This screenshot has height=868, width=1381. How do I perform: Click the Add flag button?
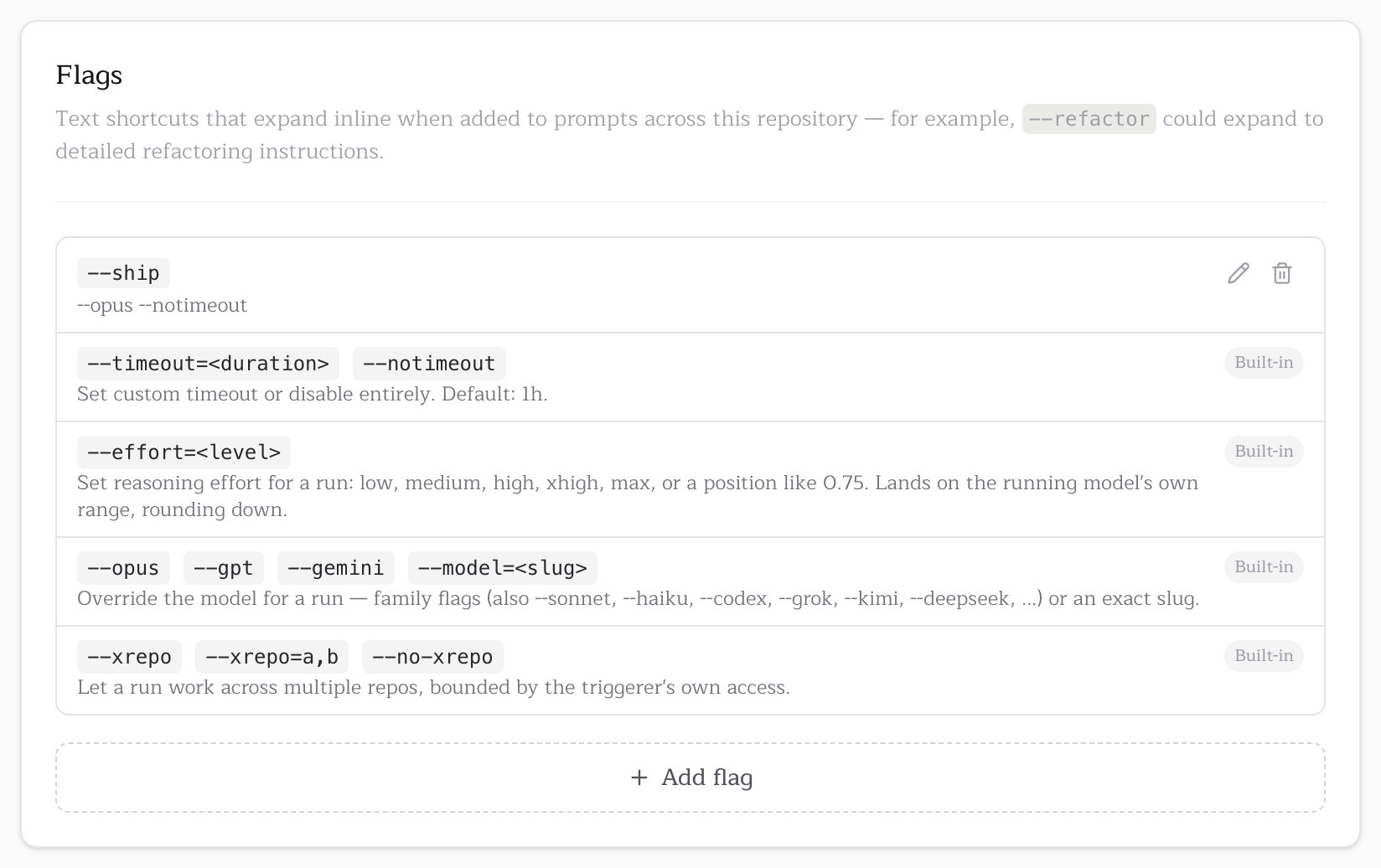click(x=690, y=778)
